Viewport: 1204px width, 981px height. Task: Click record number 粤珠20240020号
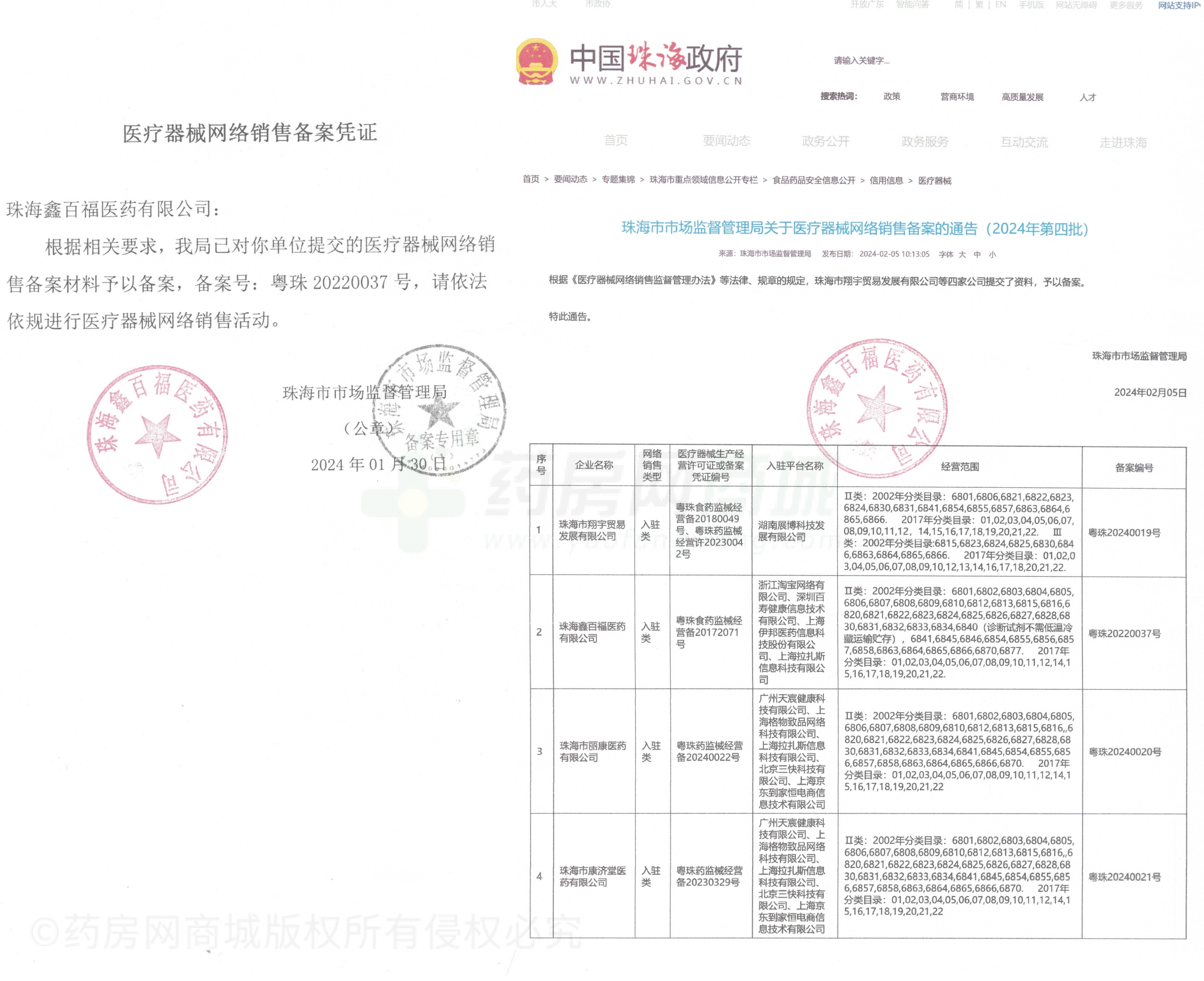(x=1125, y=752)
